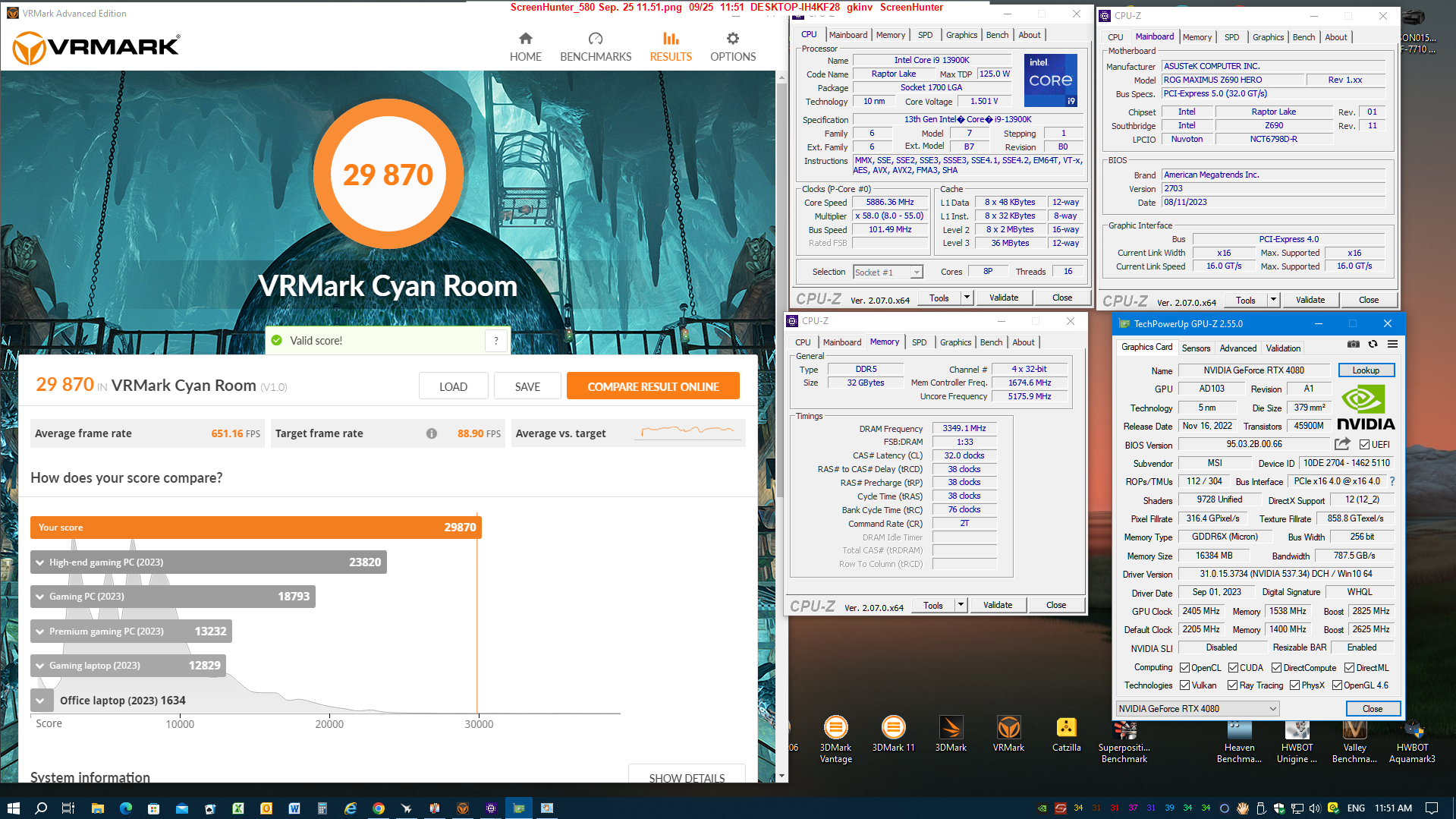The image size is (1456, 819).
Task: Go to the VRMark BENCHMARKS section
Action: 596,47
